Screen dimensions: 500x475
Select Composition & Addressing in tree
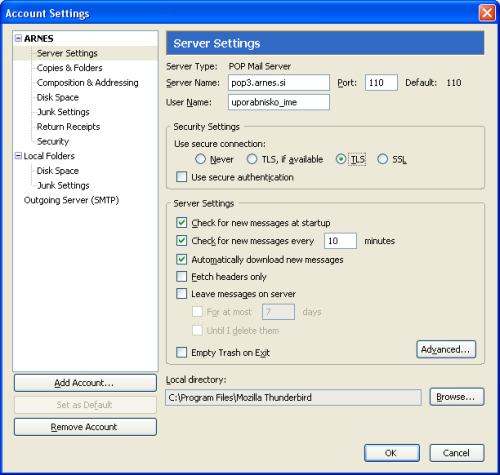pyautogui.click(x=87, y=82)
